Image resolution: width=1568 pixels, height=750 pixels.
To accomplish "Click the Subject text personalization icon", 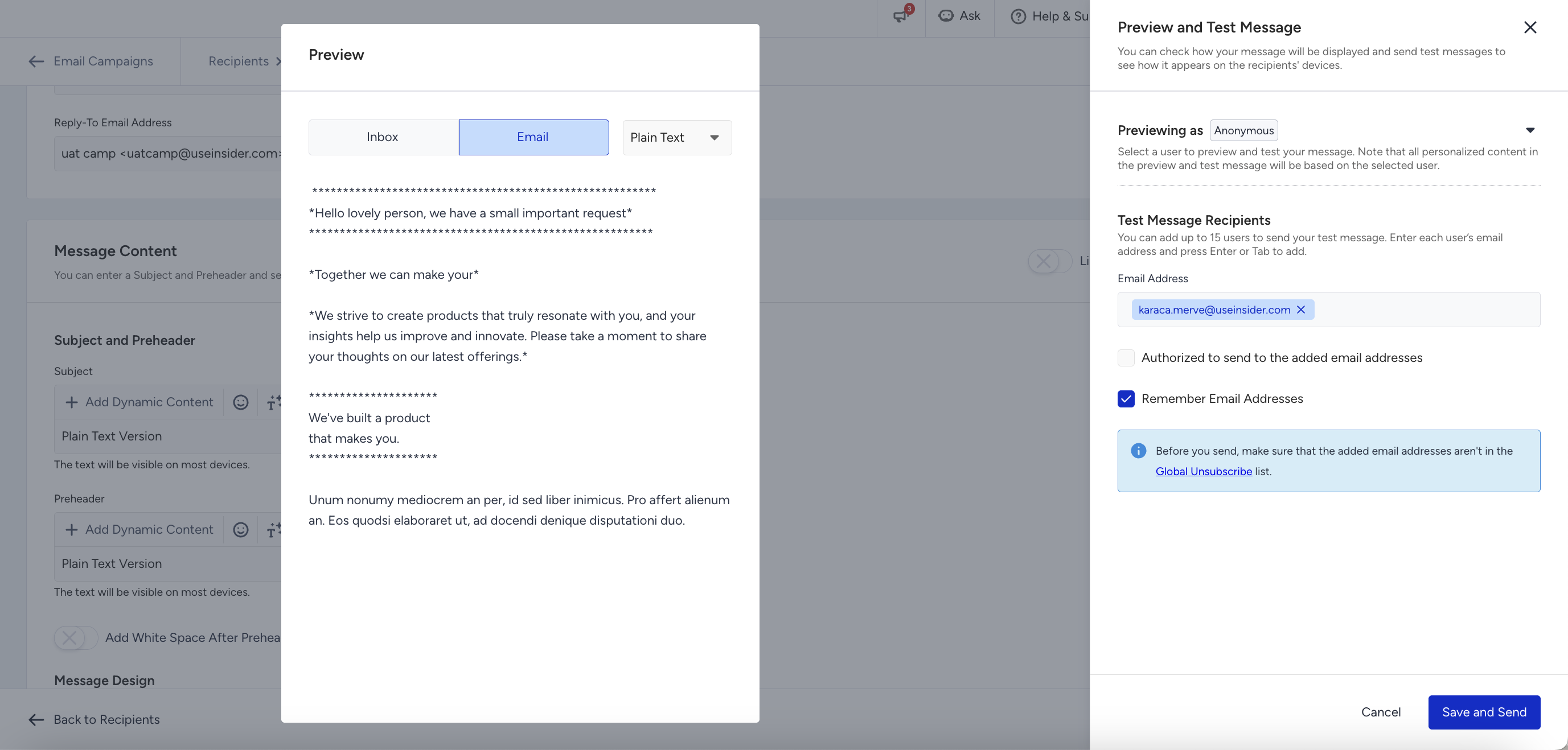I will pyautogui.click(x=274, y=402).
